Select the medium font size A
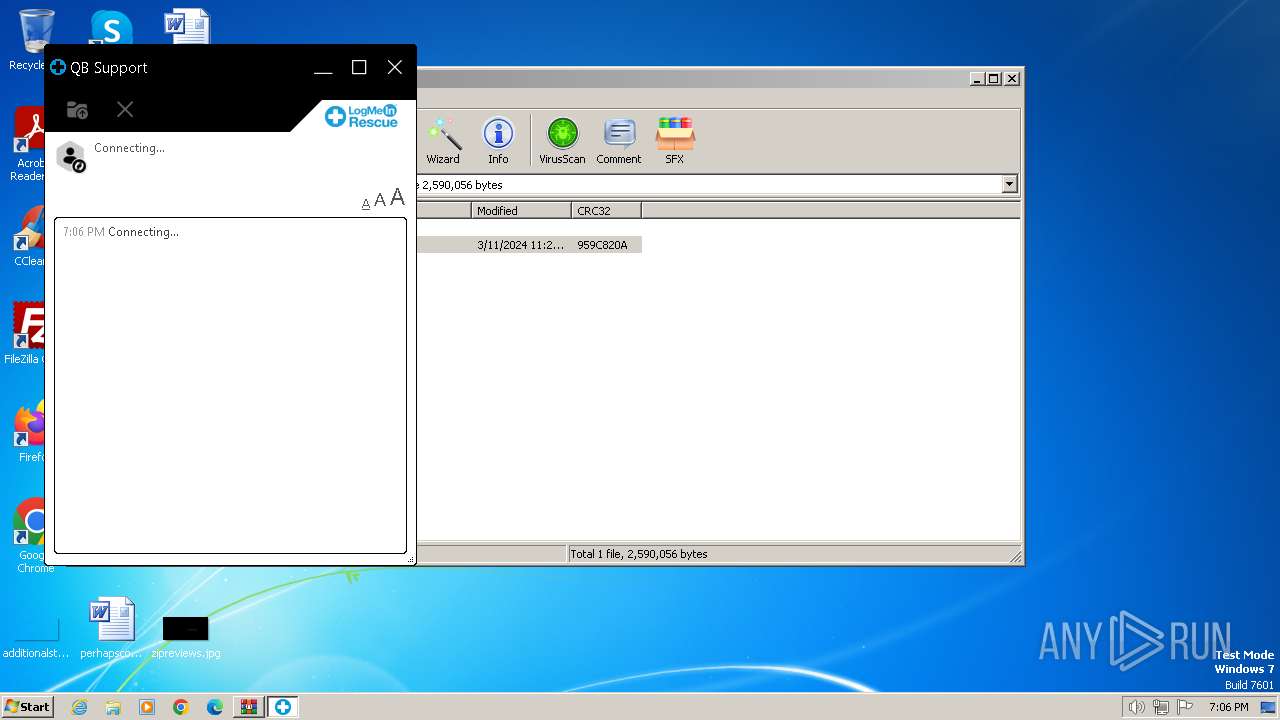This screenshot has width=1280, height=720. pos(380,200)
